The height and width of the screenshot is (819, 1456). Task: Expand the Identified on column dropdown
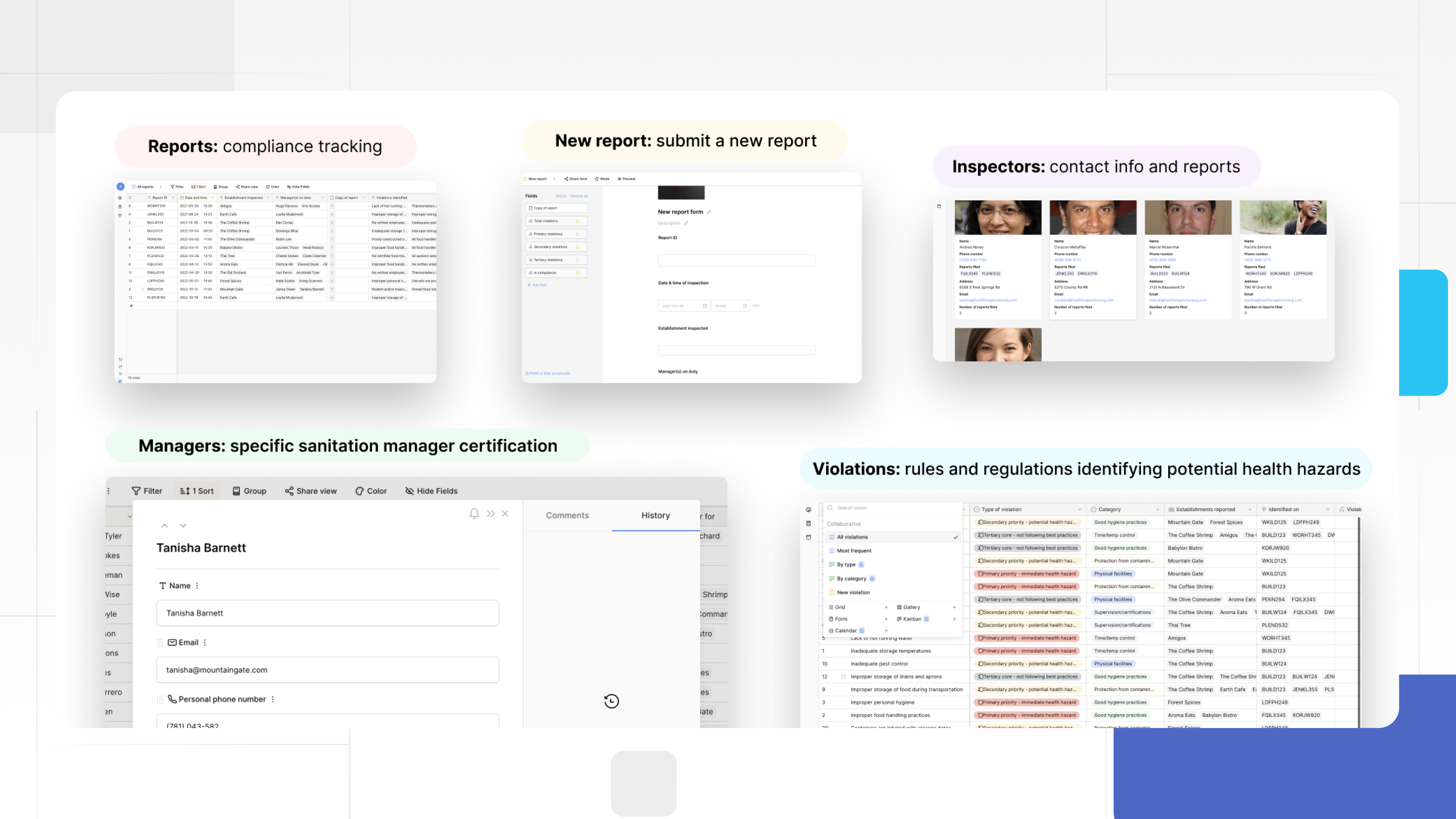click(1328, 509)
